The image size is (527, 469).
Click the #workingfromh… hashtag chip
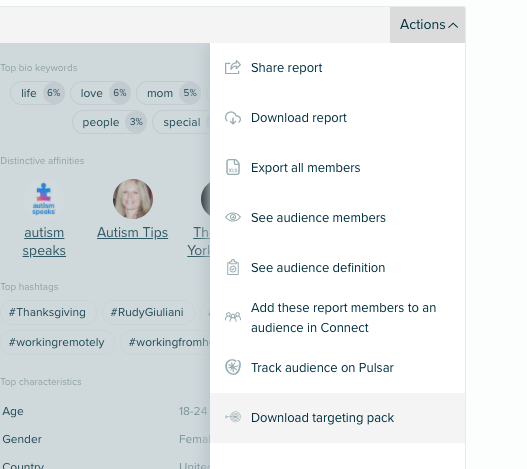[165, 342]
